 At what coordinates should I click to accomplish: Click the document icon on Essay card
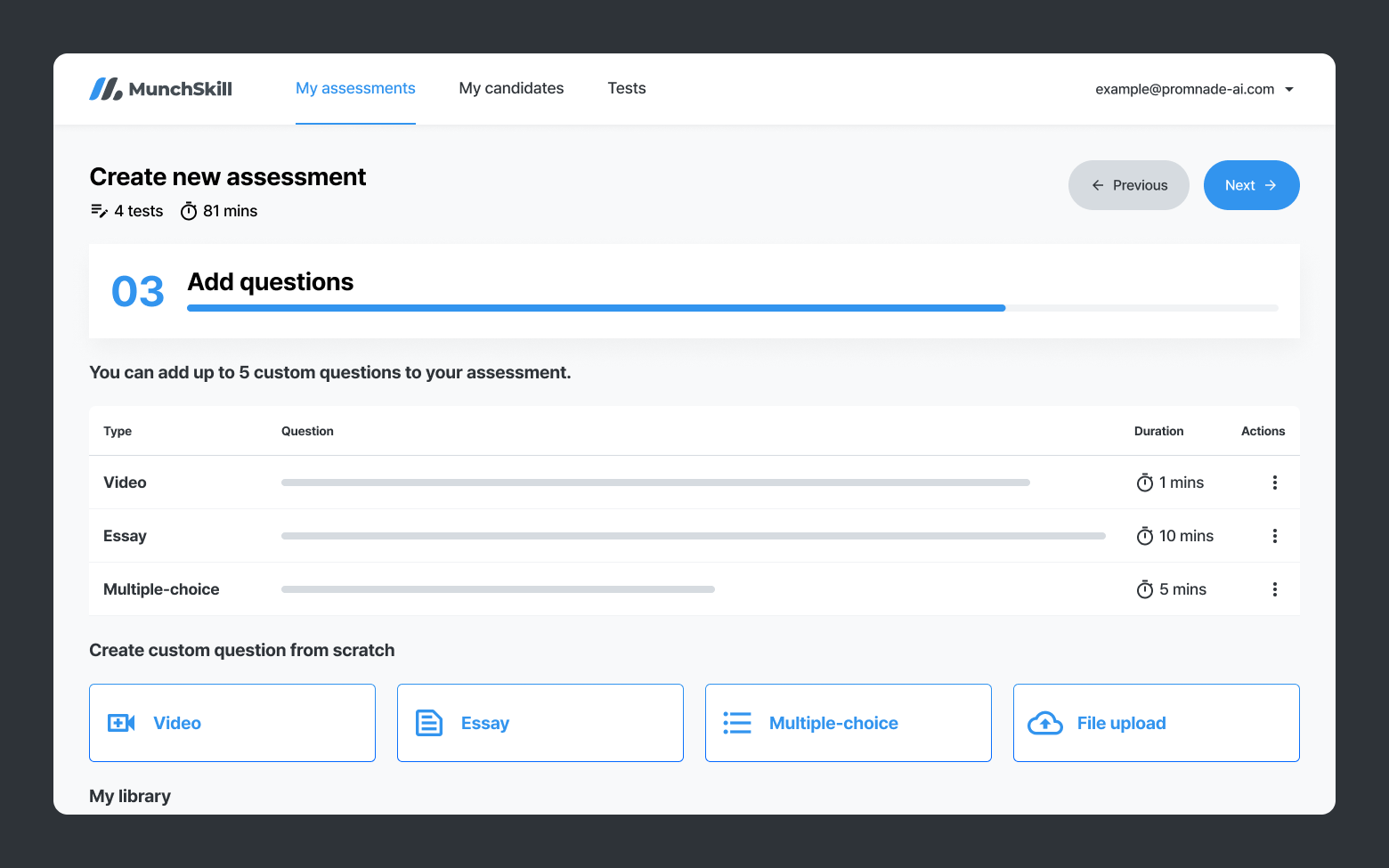click(x=429, y=723)
